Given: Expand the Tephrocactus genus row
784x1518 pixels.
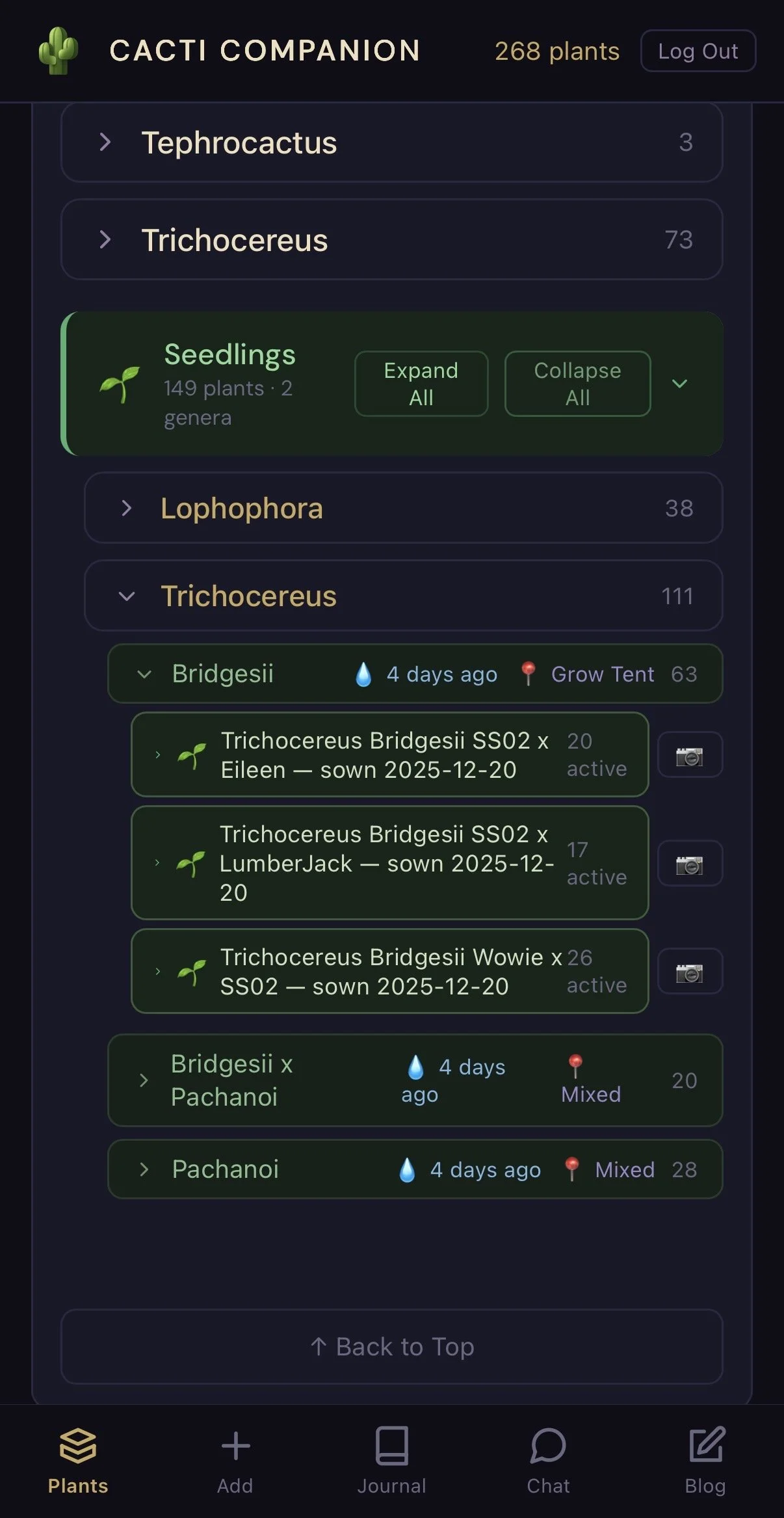Looking at the screenshot, I should 392,142.
